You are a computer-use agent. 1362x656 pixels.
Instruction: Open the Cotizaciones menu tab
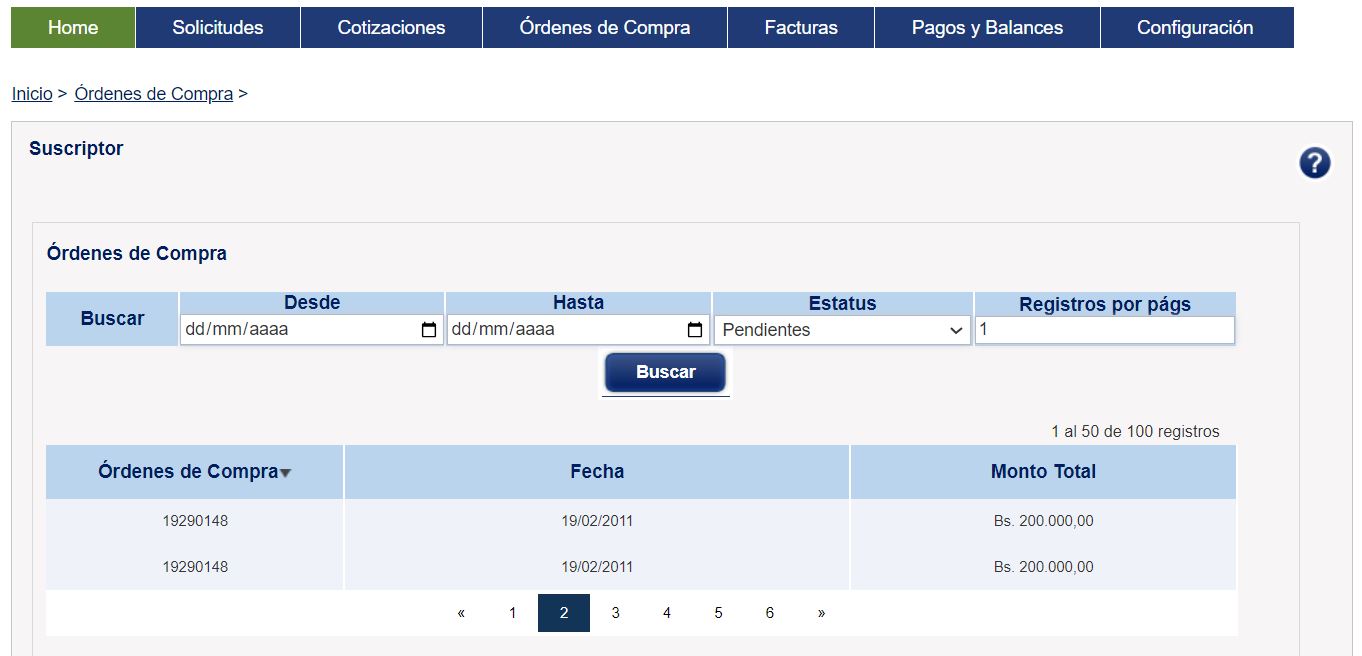click(391, 28)
